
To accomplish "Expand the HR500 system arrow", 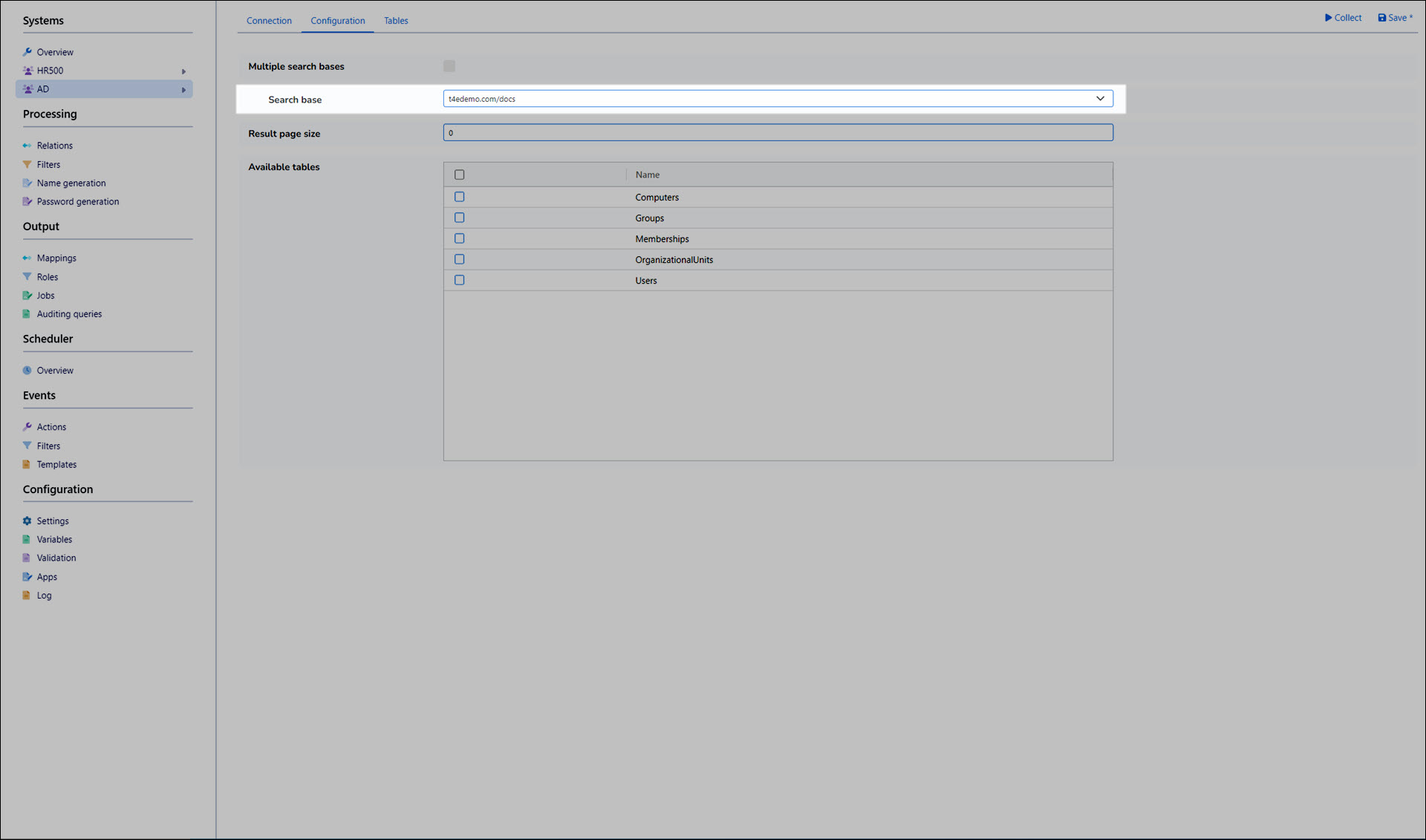I will [x=183, y=71].
